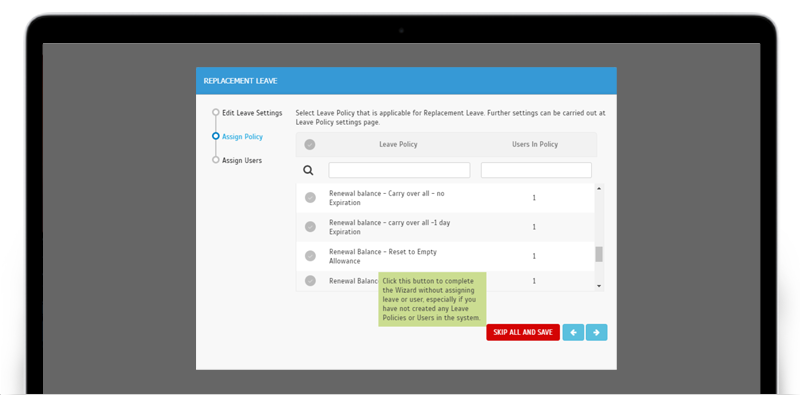Viewport: 800px width, 395px height.
Task: Click the Users In Policy filter field
Action: [536, 170]
